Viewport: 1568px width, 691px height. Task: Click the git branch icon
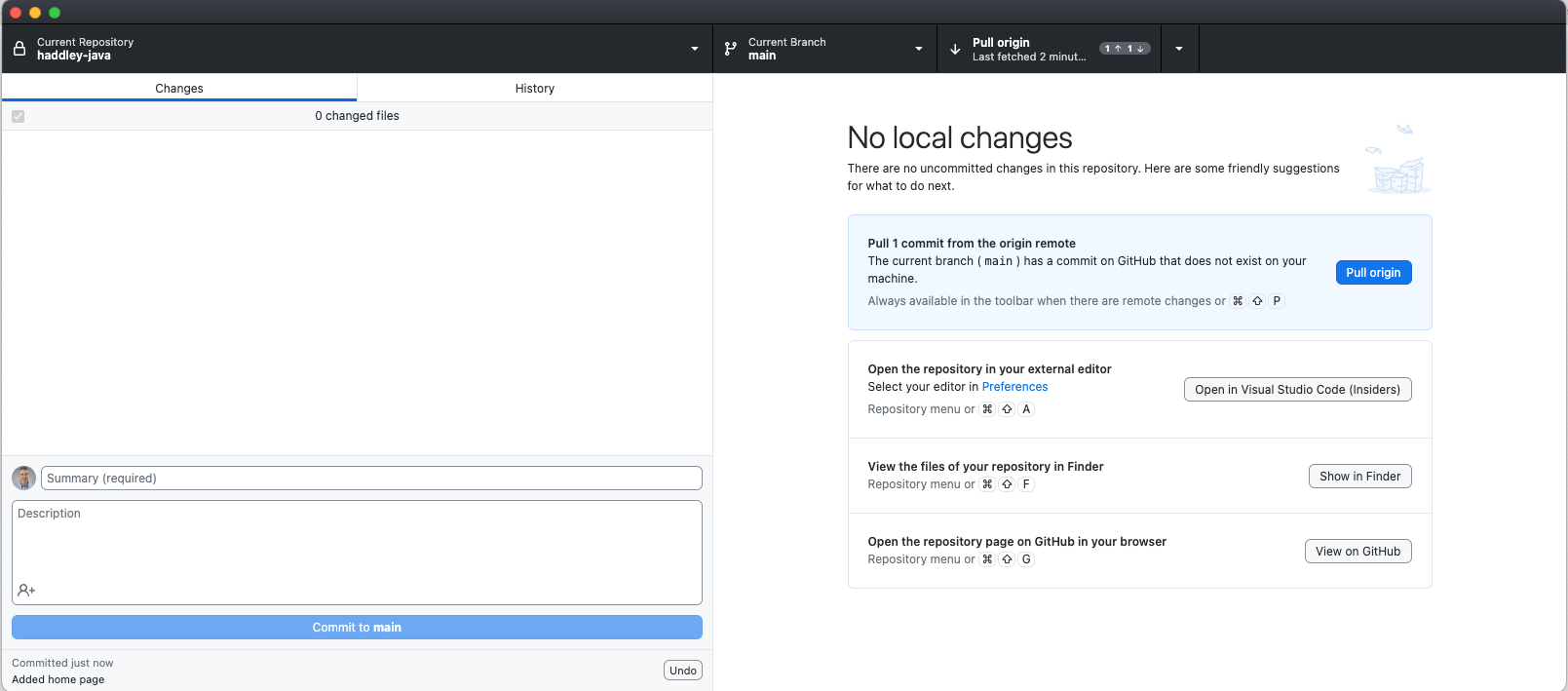[x=731, y=49]
